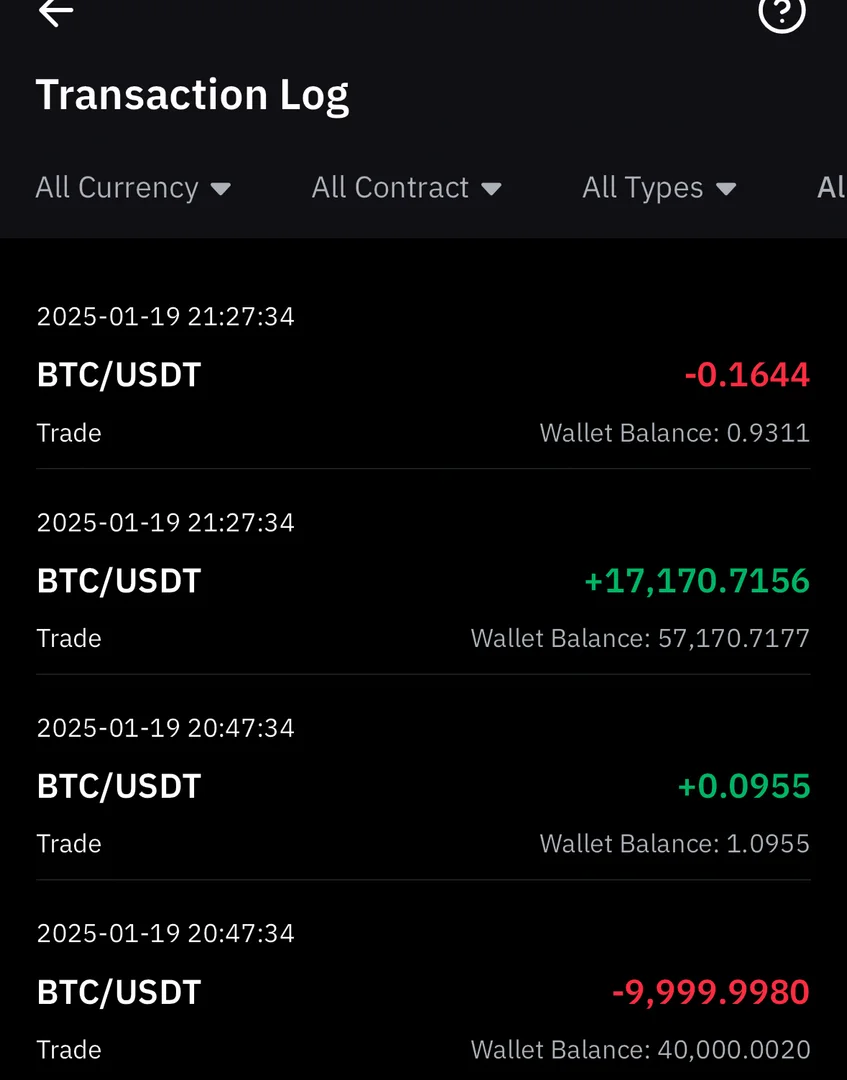
Task: Tap the -9,999.9980 trade amount
Action: click(710, 993)
